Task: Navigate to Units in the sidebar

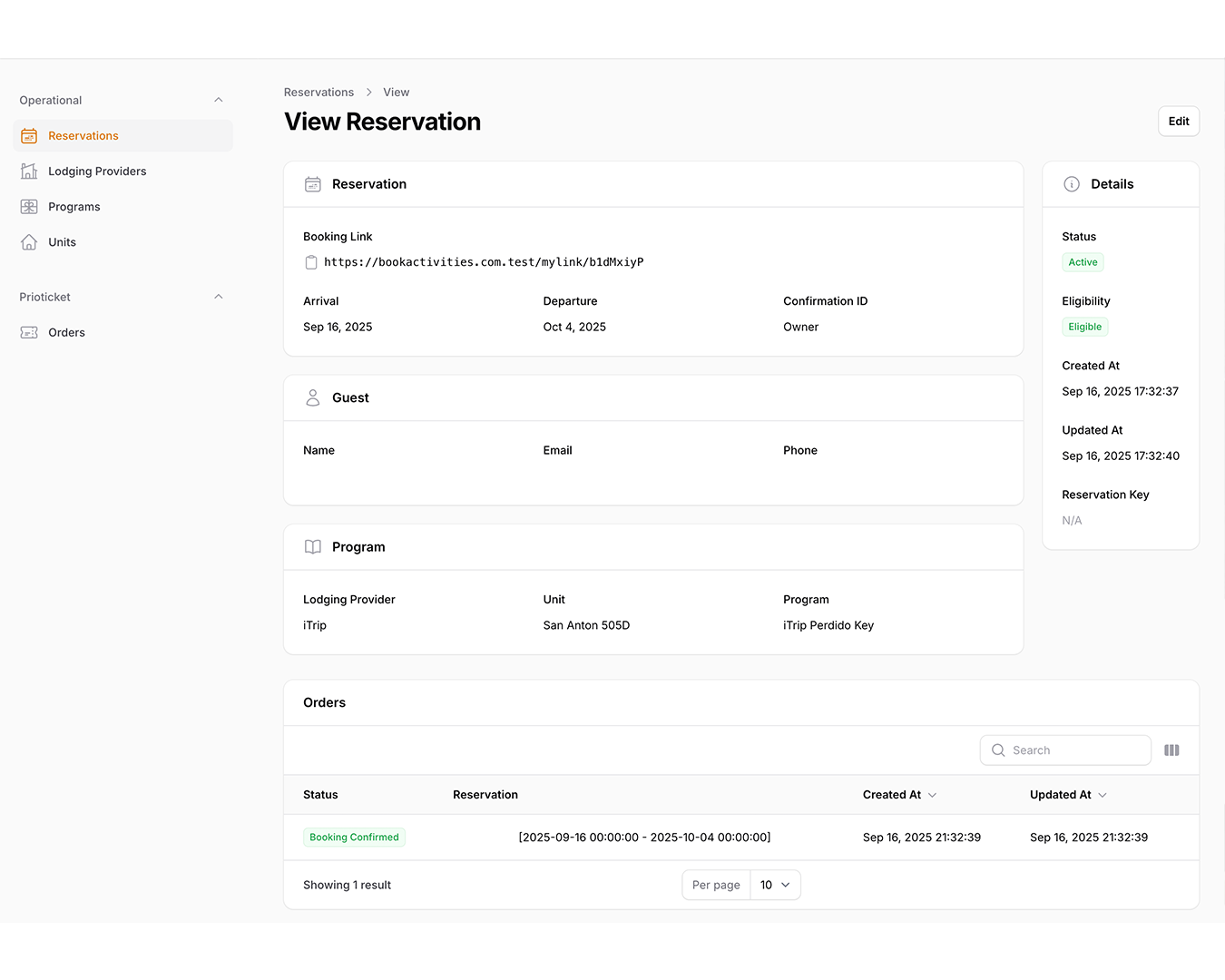Action: pyautogui.click(x=123, y=242)
